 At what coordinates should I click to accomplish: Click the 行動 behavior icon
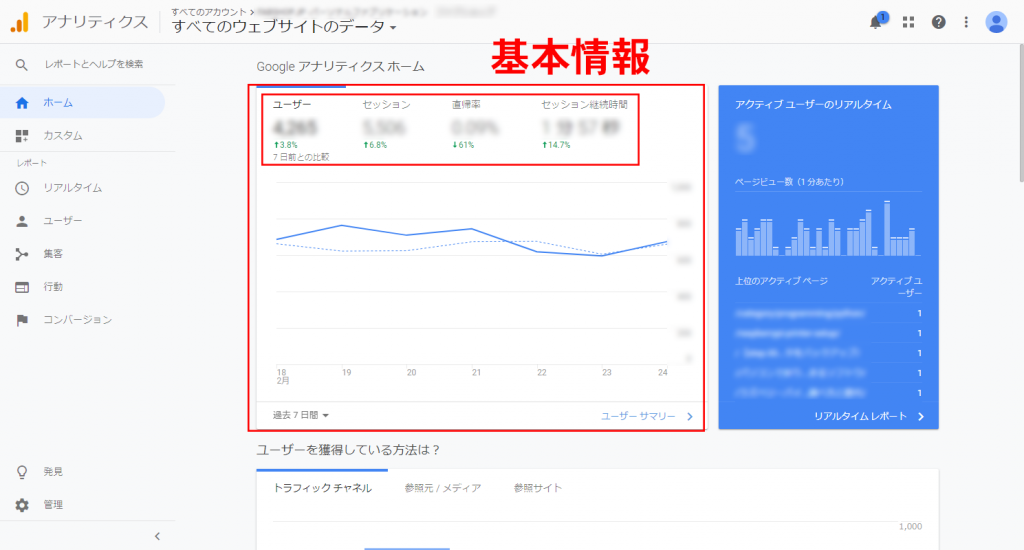tap(22, 287)
